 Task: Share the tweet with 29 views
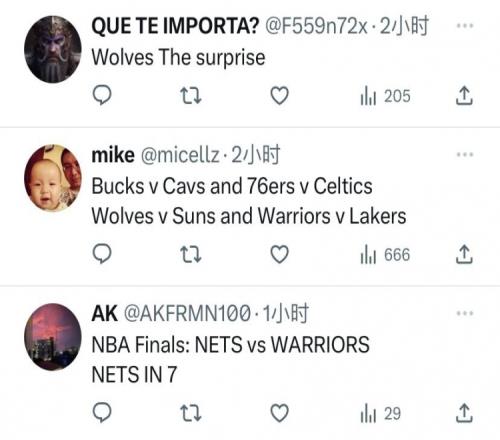click(464, 414)
